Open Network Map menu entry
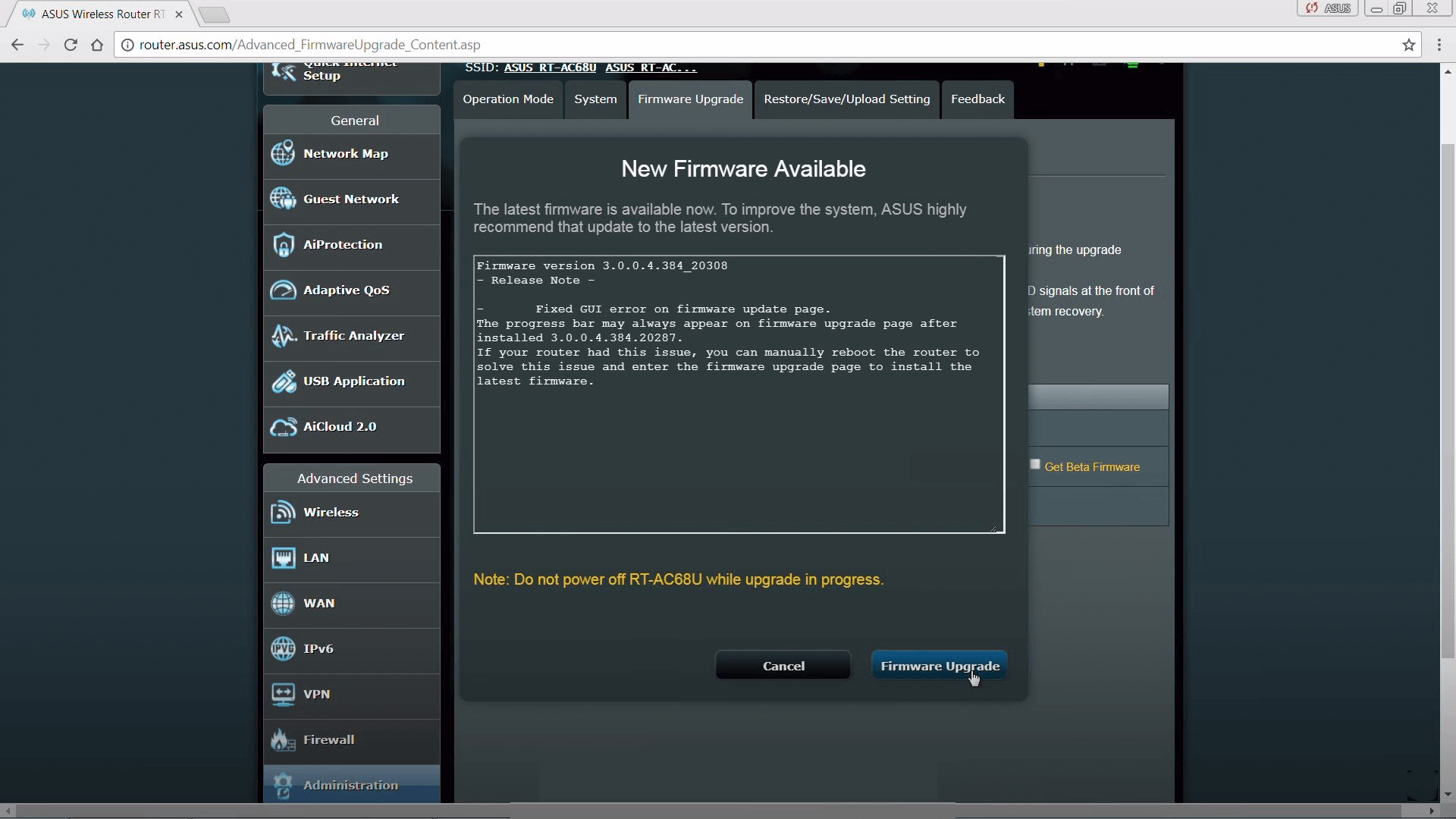 [352, 154]
